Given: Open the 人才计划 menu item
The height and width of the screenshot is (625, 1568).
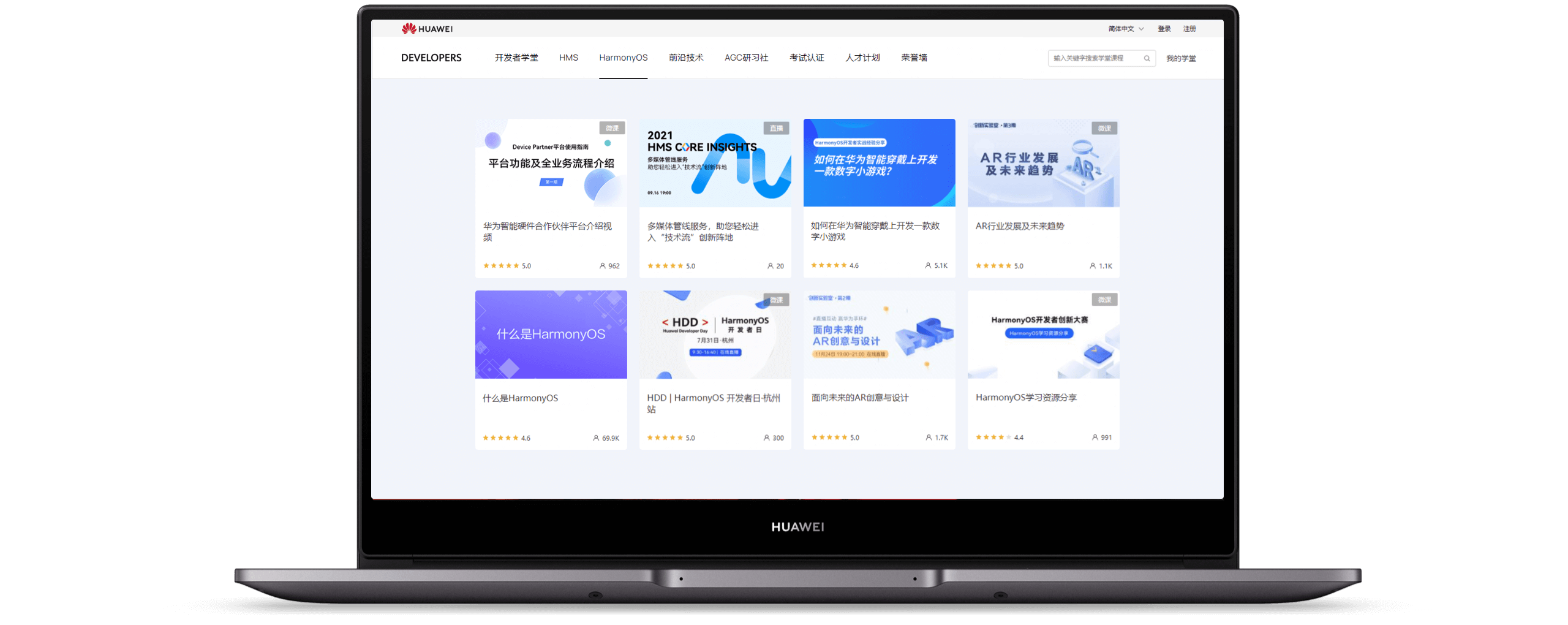Looking at the screenshot, I should (862, 58).
